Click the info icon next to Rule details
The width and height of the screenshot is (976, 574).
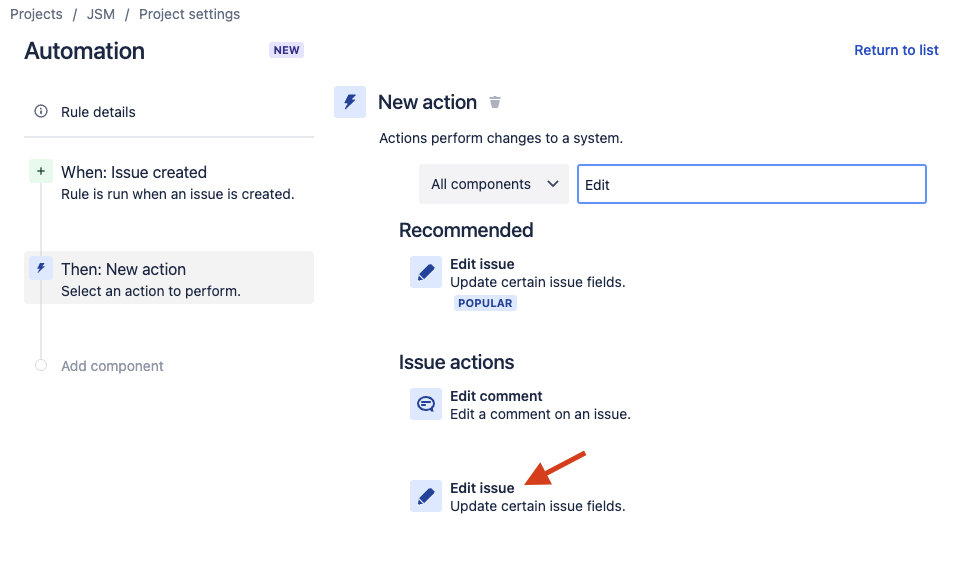41,112
